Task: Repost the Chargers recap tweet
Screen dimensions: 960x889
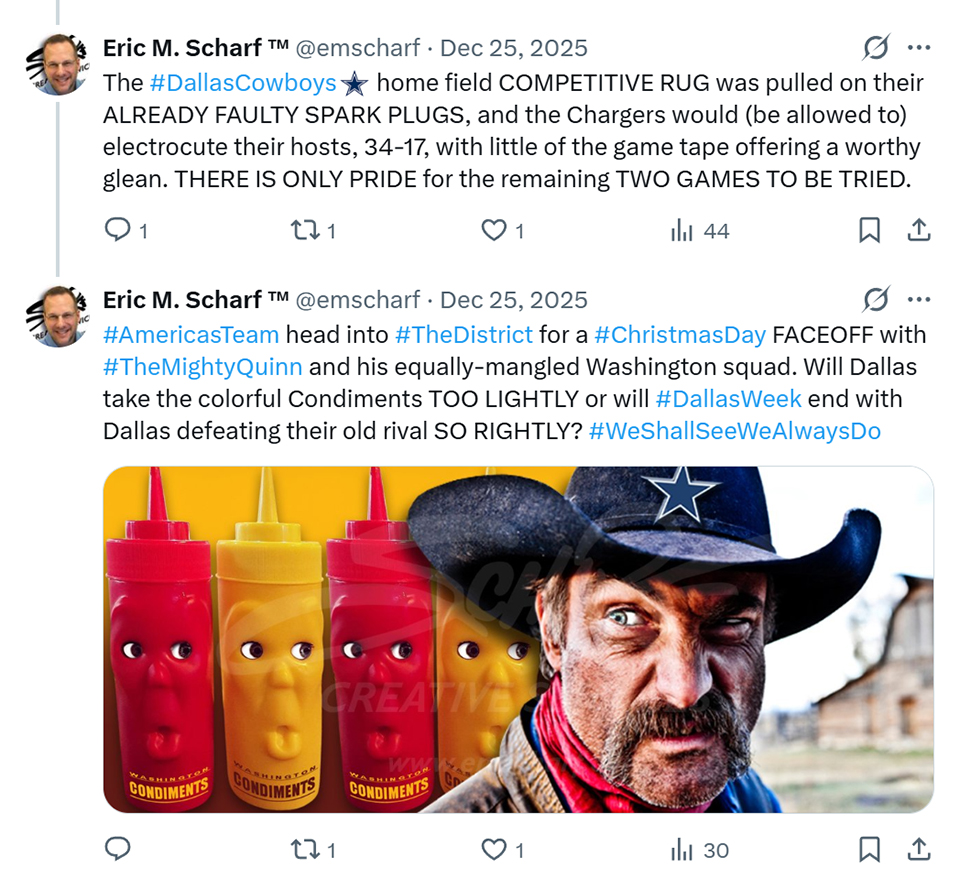Action: (303, 231)
